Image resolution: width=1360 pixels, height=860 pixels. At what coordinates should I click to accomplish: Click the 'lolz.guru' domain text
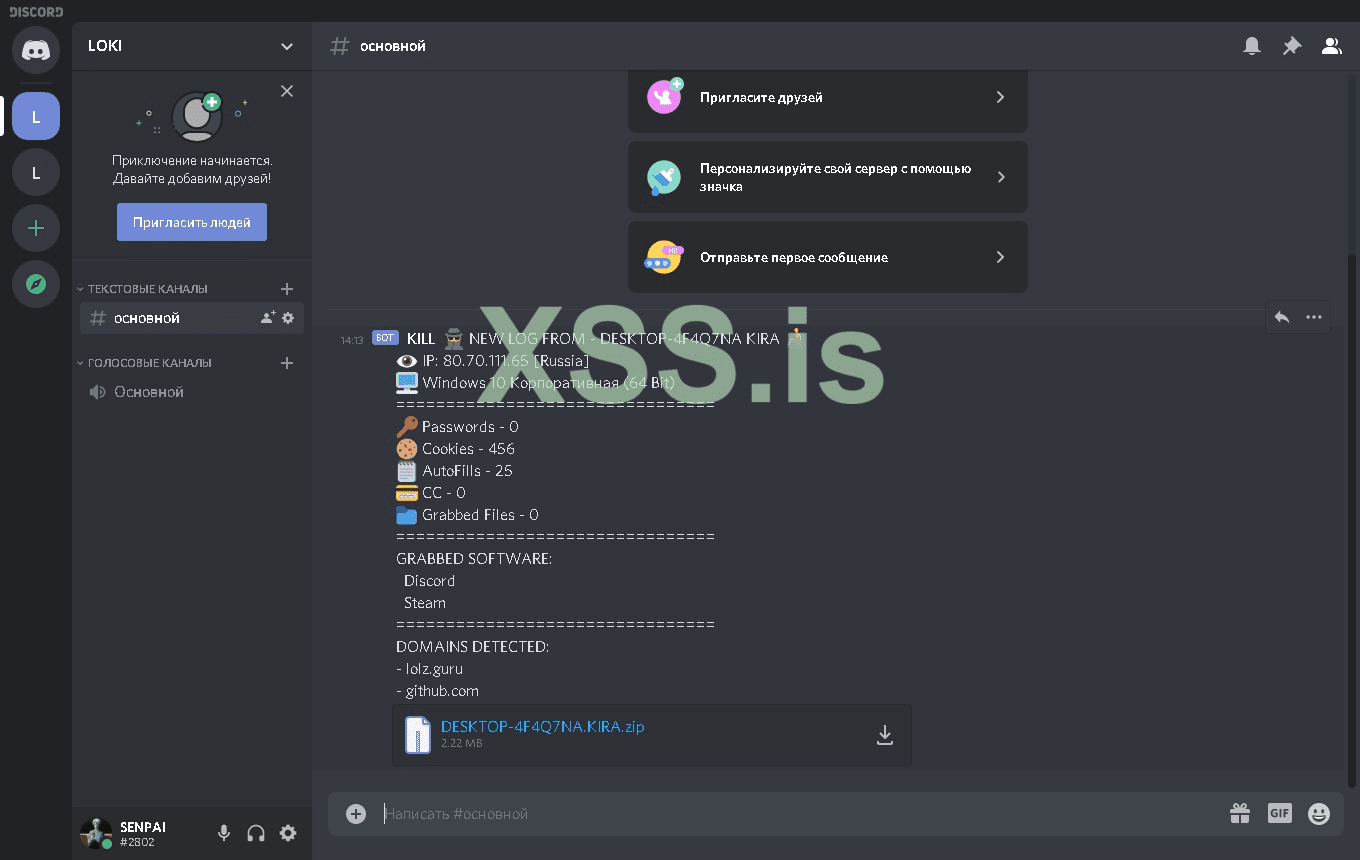coord(434,669)
